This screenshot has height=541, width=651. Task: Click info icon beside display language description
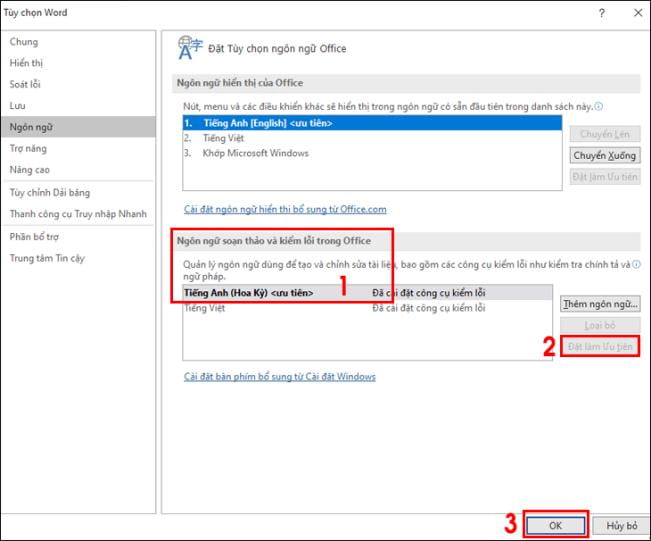(x=598, y=107)
